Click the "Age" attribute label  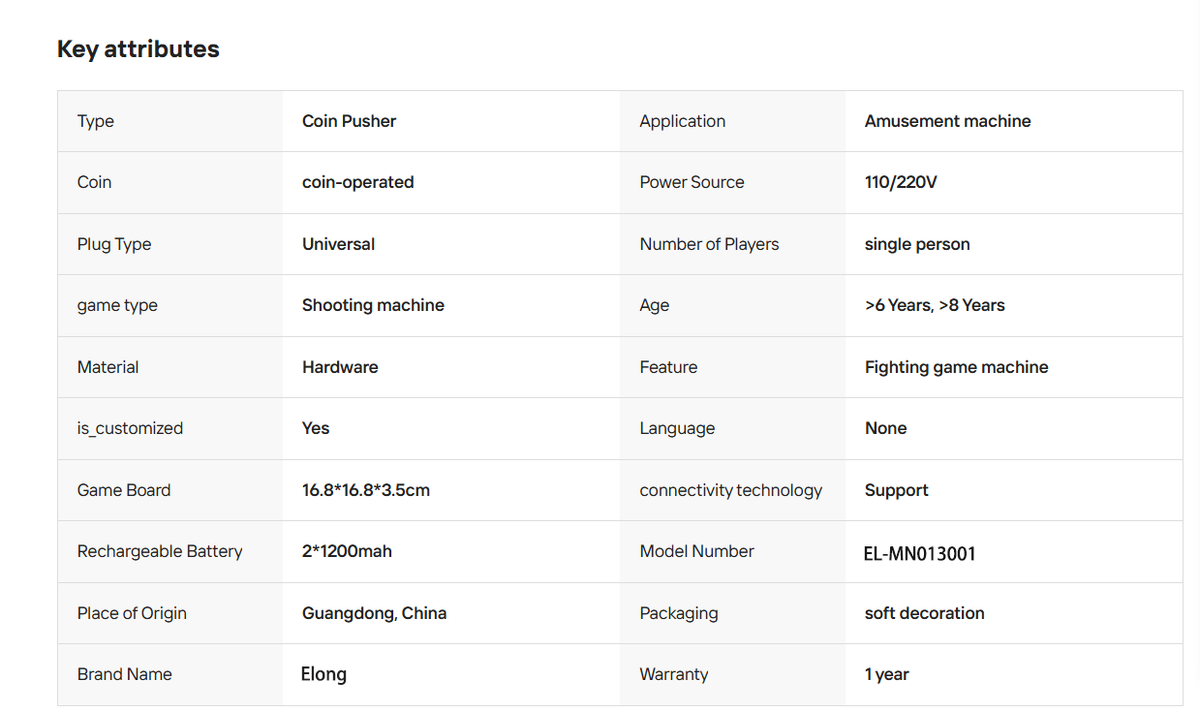(x=655, y=305)
